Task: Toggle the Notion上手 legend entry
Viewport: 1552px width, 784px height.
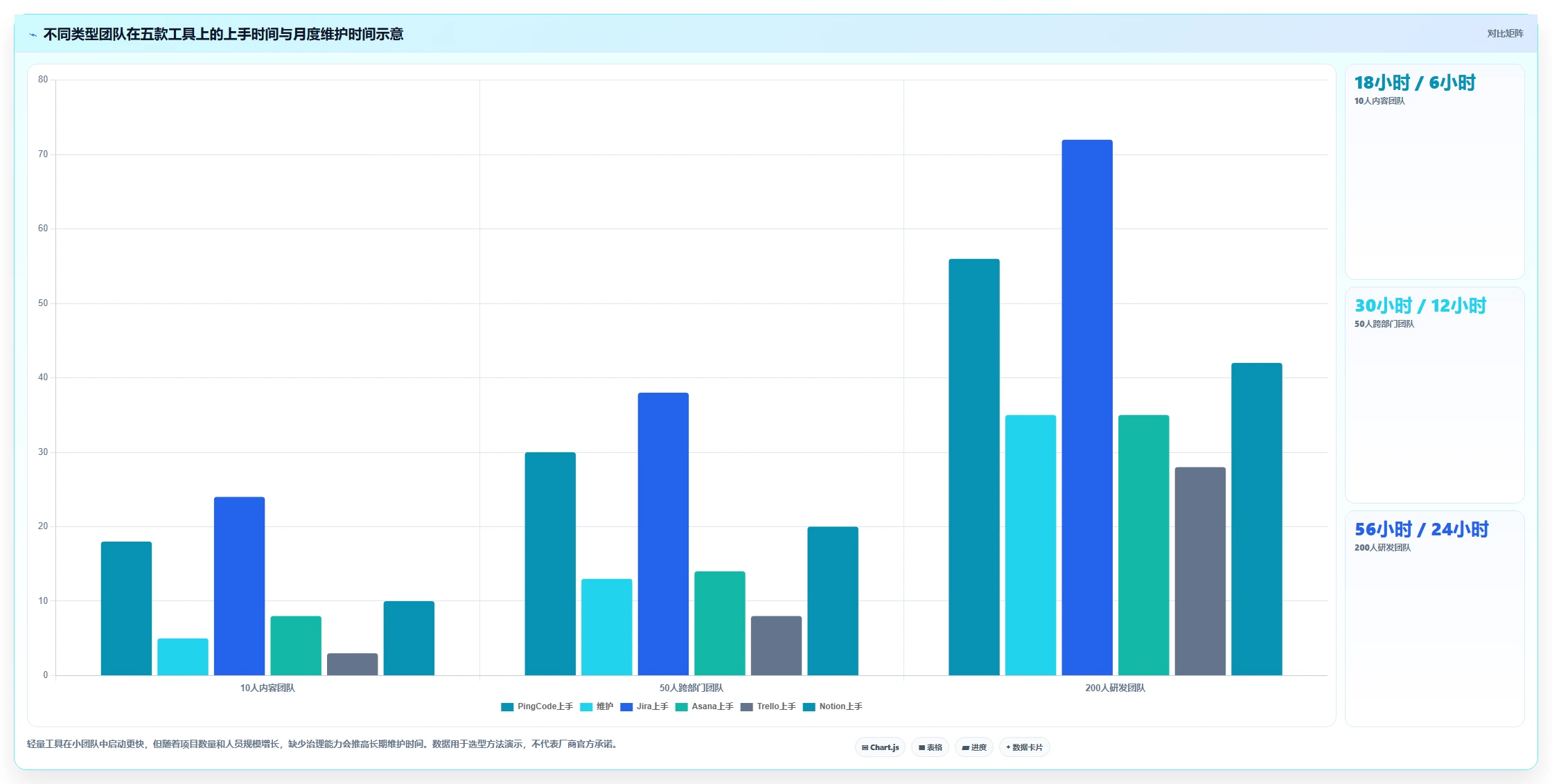Action: coord(832,706)
